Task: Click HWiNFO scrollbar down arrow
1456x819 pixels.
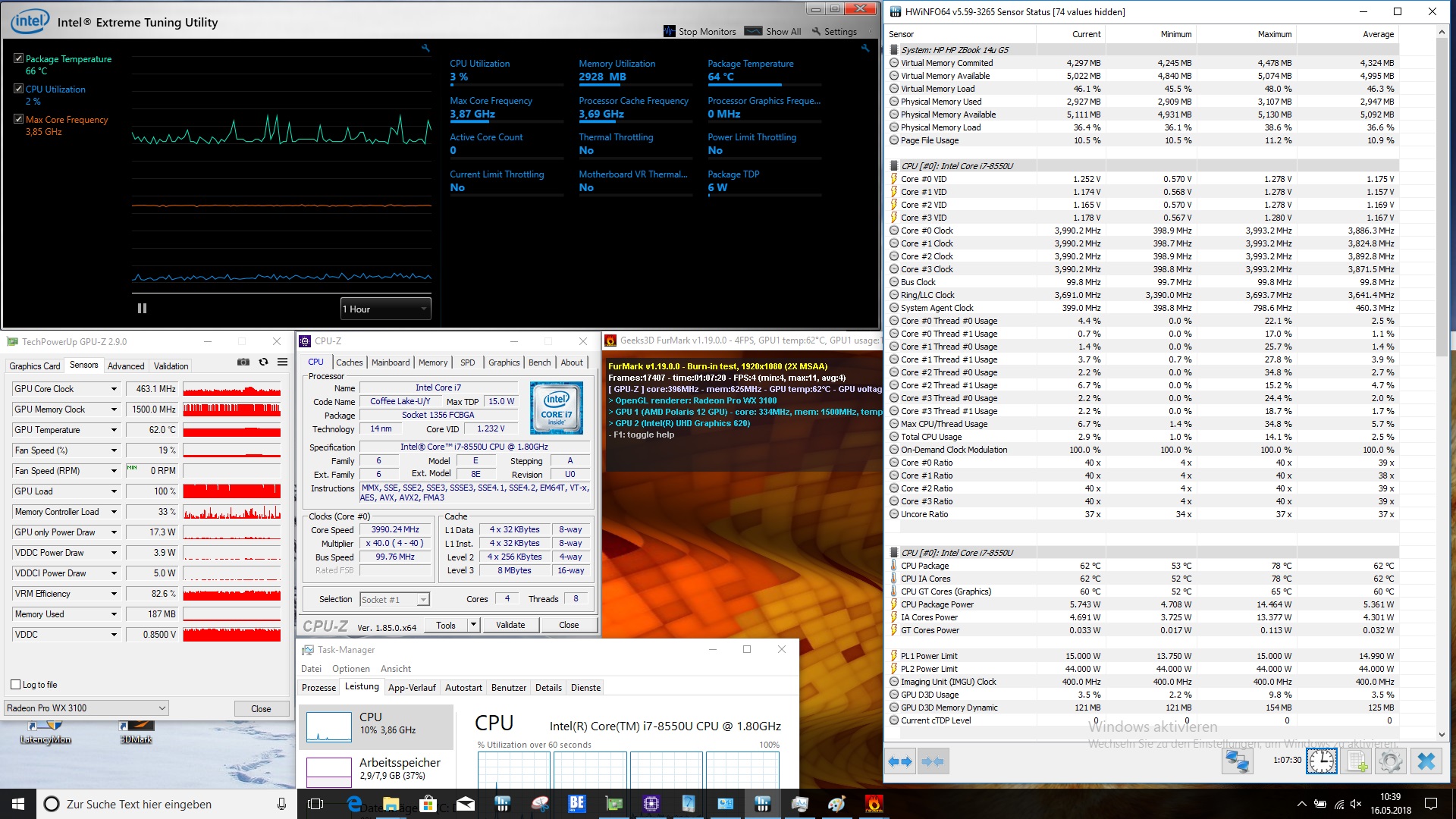Action: click(1442, 734)
